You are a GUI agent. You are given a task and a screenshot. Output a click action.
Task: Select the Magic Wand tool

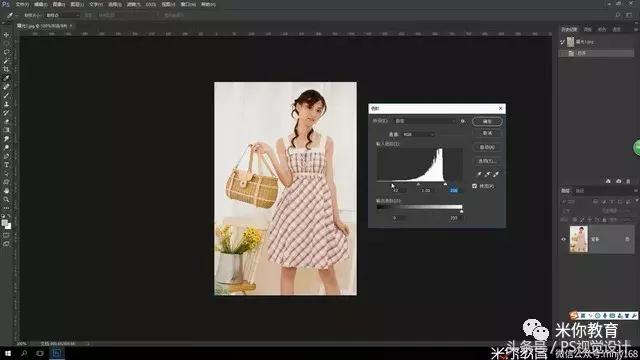click(6, 61)
